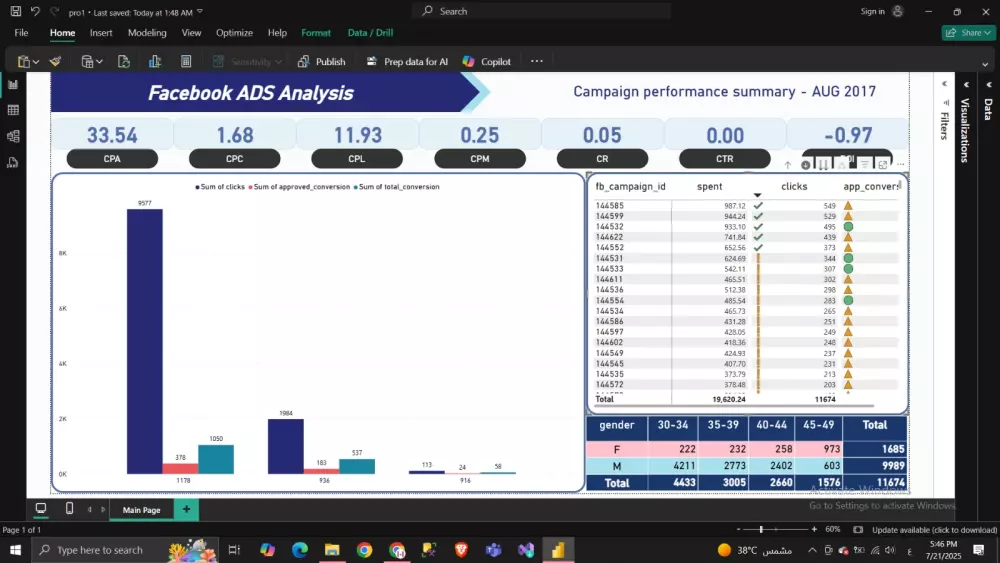Click Drill up arrow on table visual
The height and width of the screenshot is (563, 1000).
(788, 165)
